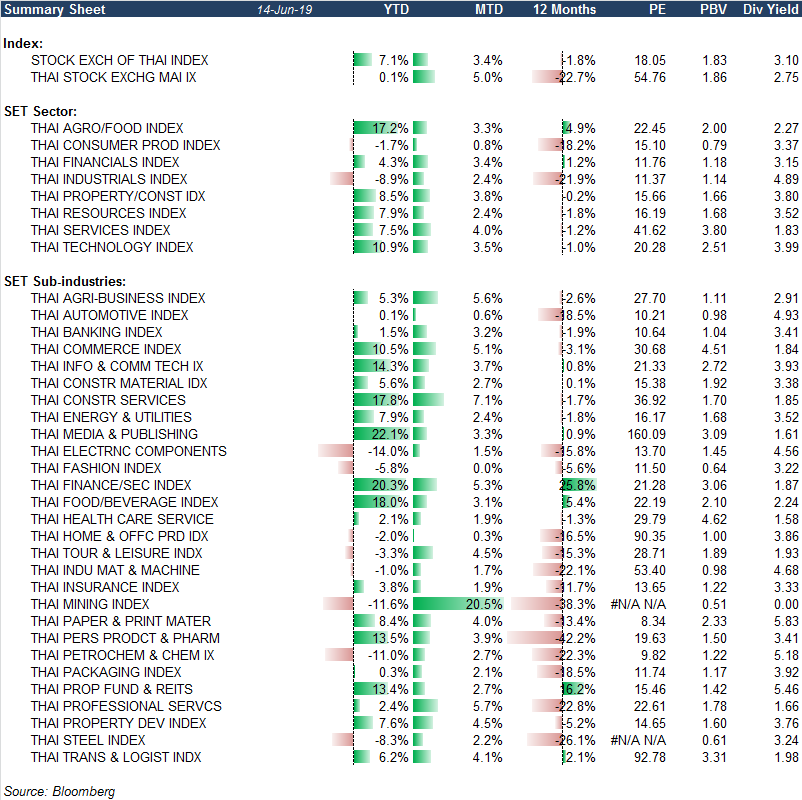Click the 5.83 dividend yield value
This screenshot has width=802, height=800.
coord(786,621)
